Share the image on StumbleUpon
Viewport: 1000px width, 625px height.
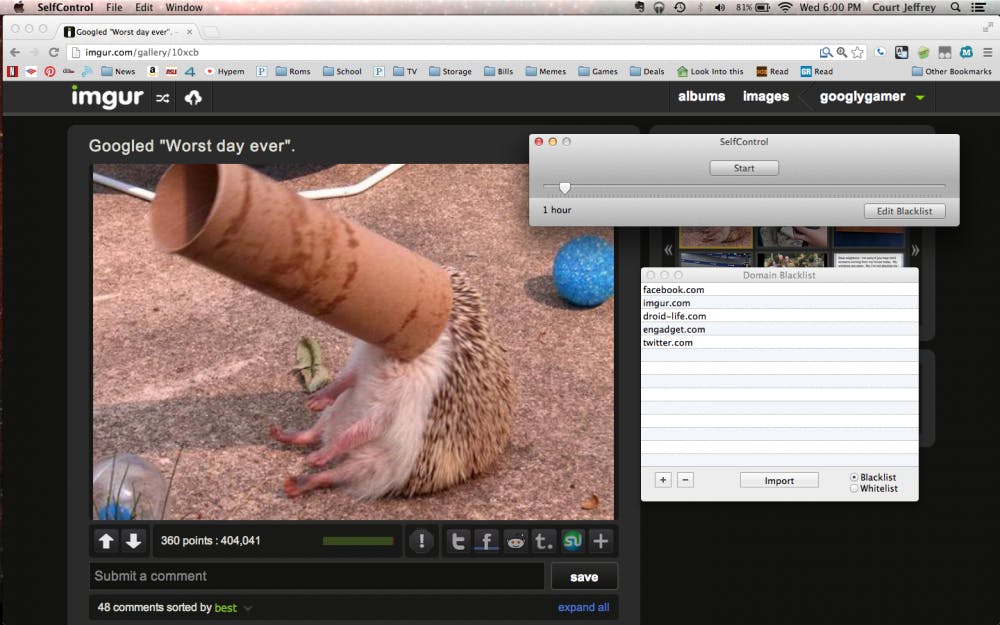572,541
